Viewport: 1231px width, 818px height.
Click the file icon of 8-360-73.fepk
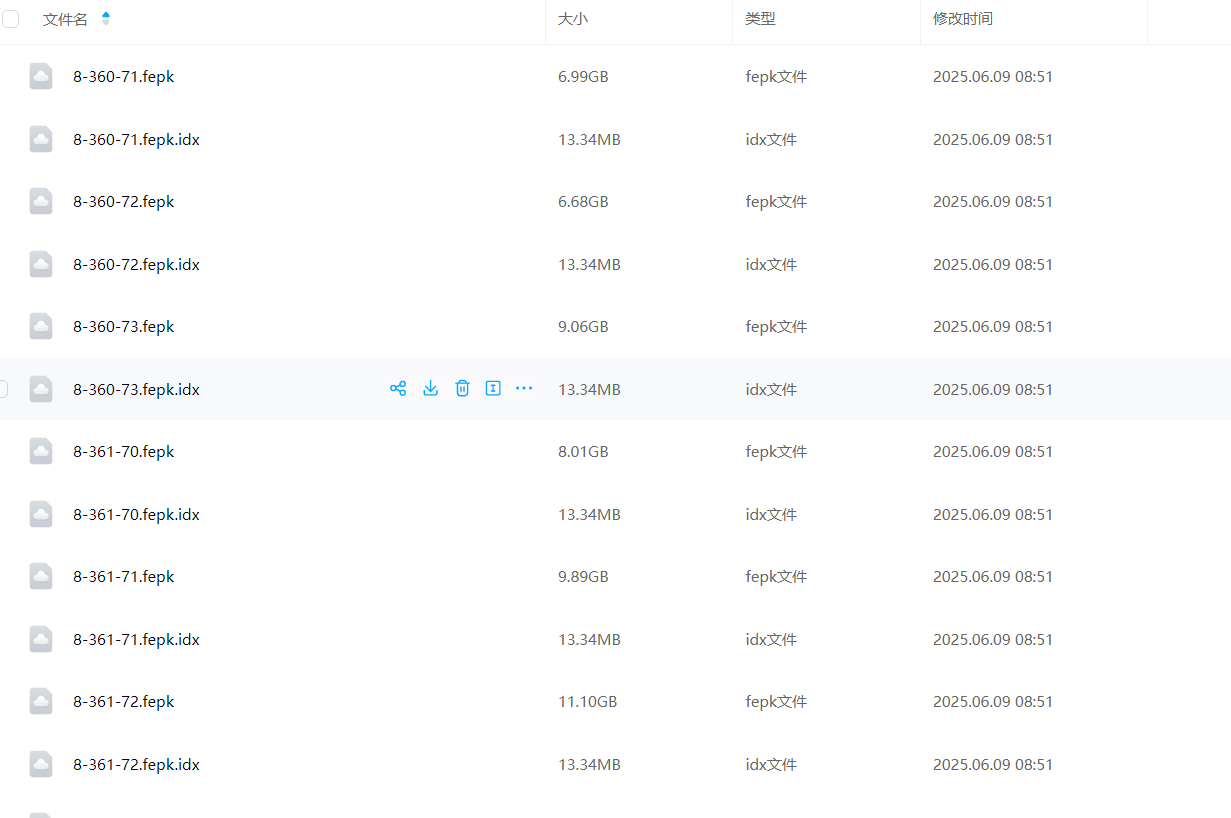41,326
